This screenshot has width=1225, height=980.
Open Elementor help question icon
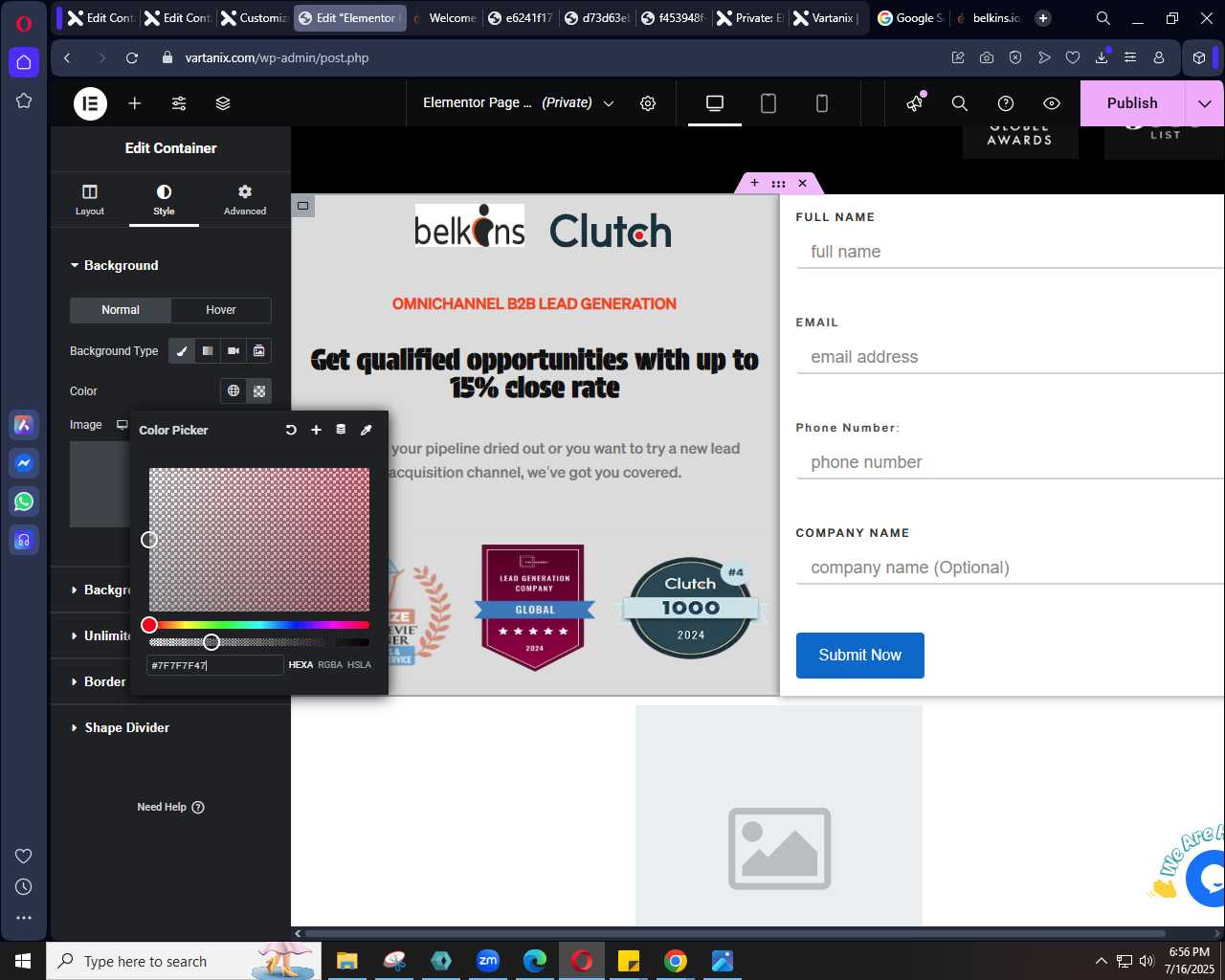click(1006, 103)
